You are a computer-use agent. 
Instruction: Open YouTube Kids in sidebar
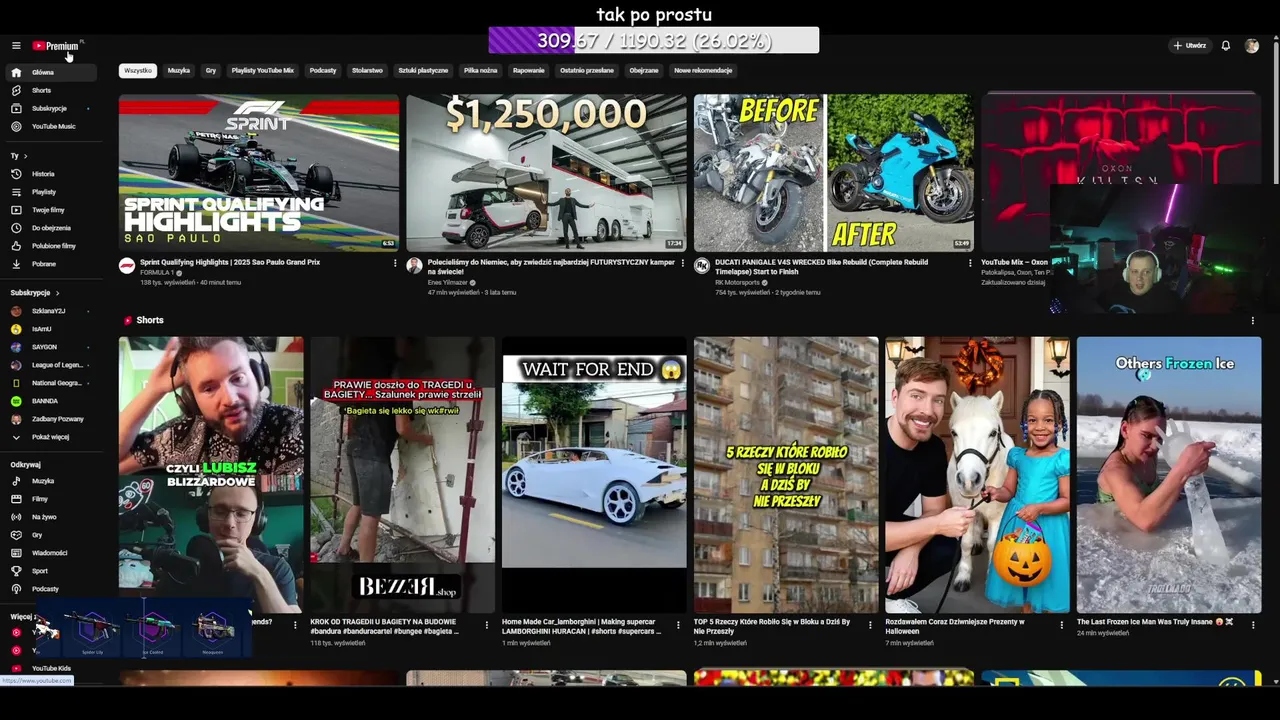[x=50, y=668]
